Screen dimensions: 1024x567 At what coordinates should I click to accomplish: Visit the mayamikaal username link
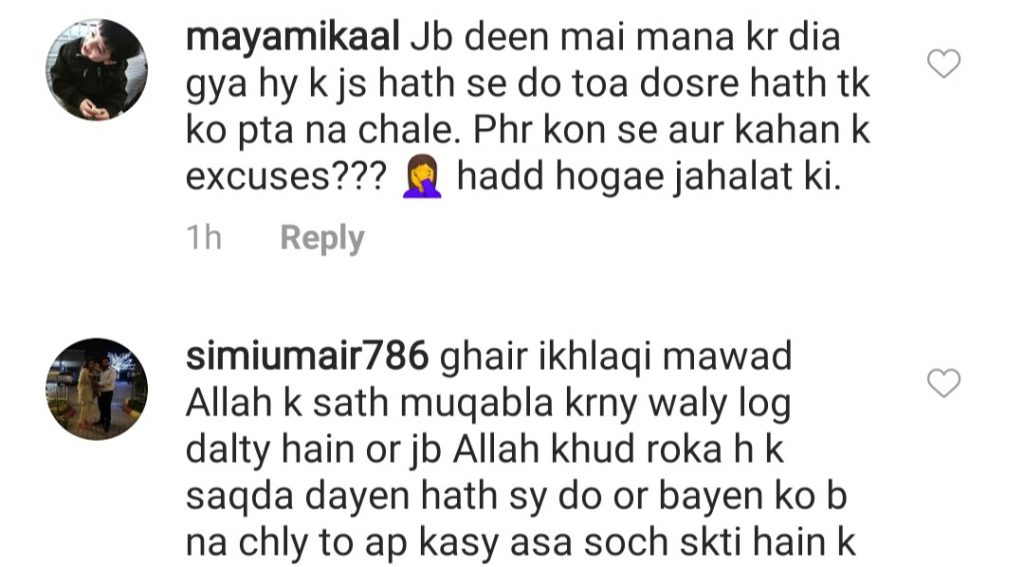tap(293, 38)
